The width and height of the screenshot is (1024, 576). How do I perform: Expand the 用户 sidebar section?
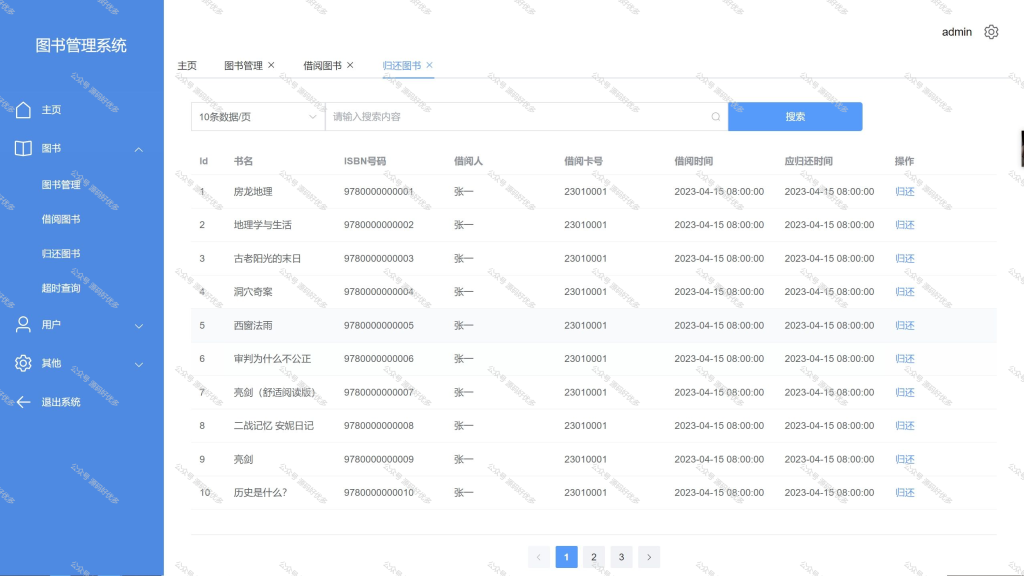click(138, 326)
